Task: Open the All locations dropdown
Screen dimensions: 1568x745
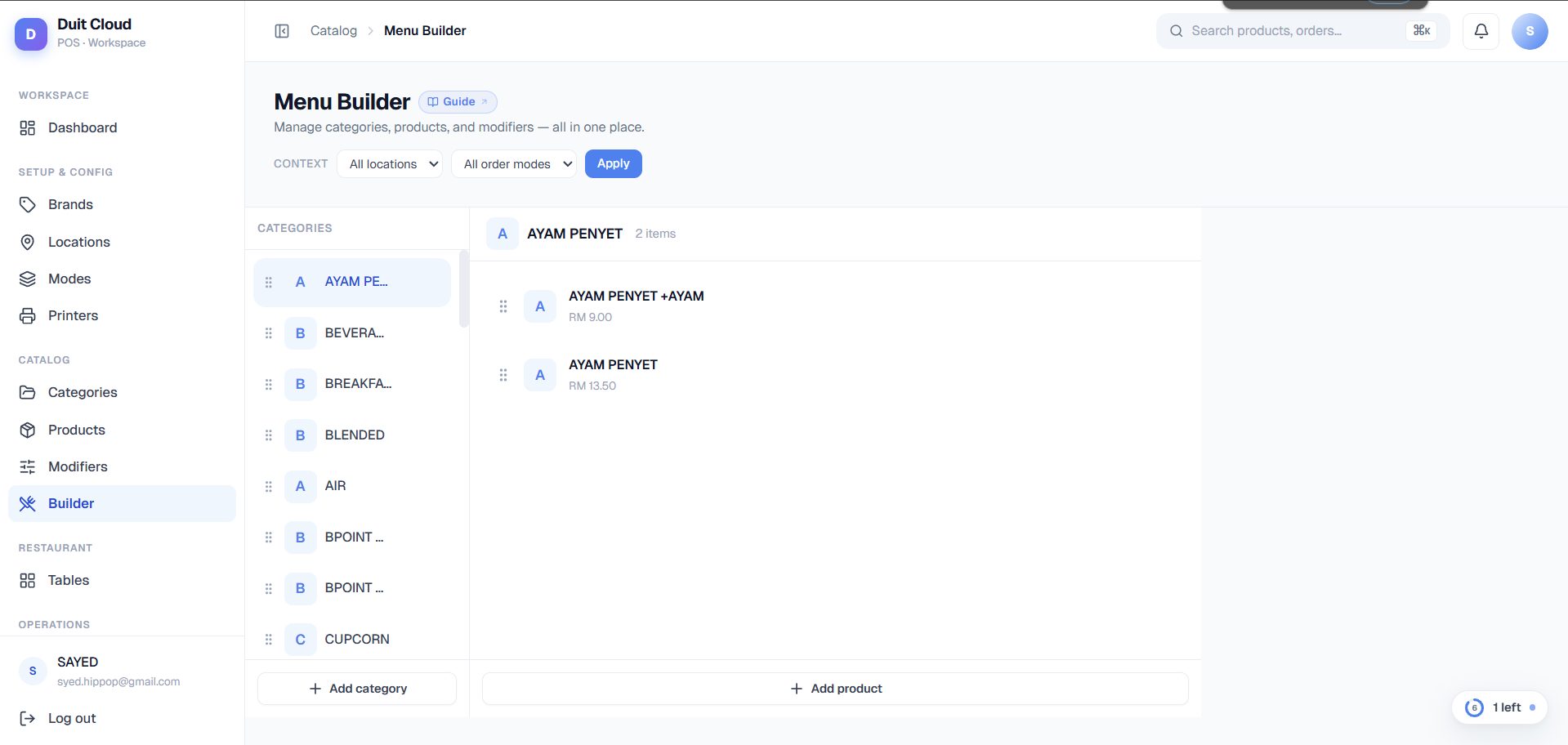Action: click(390, 164)
